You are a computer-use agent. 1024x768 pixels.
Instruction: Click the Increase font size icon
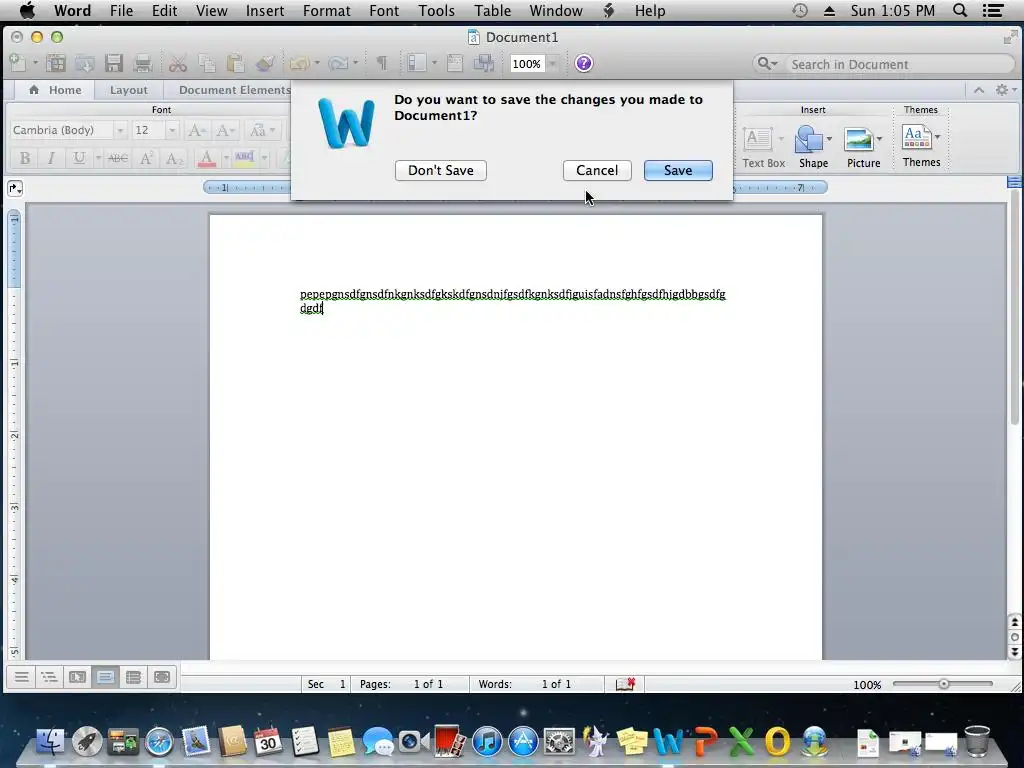click(196, 130)
